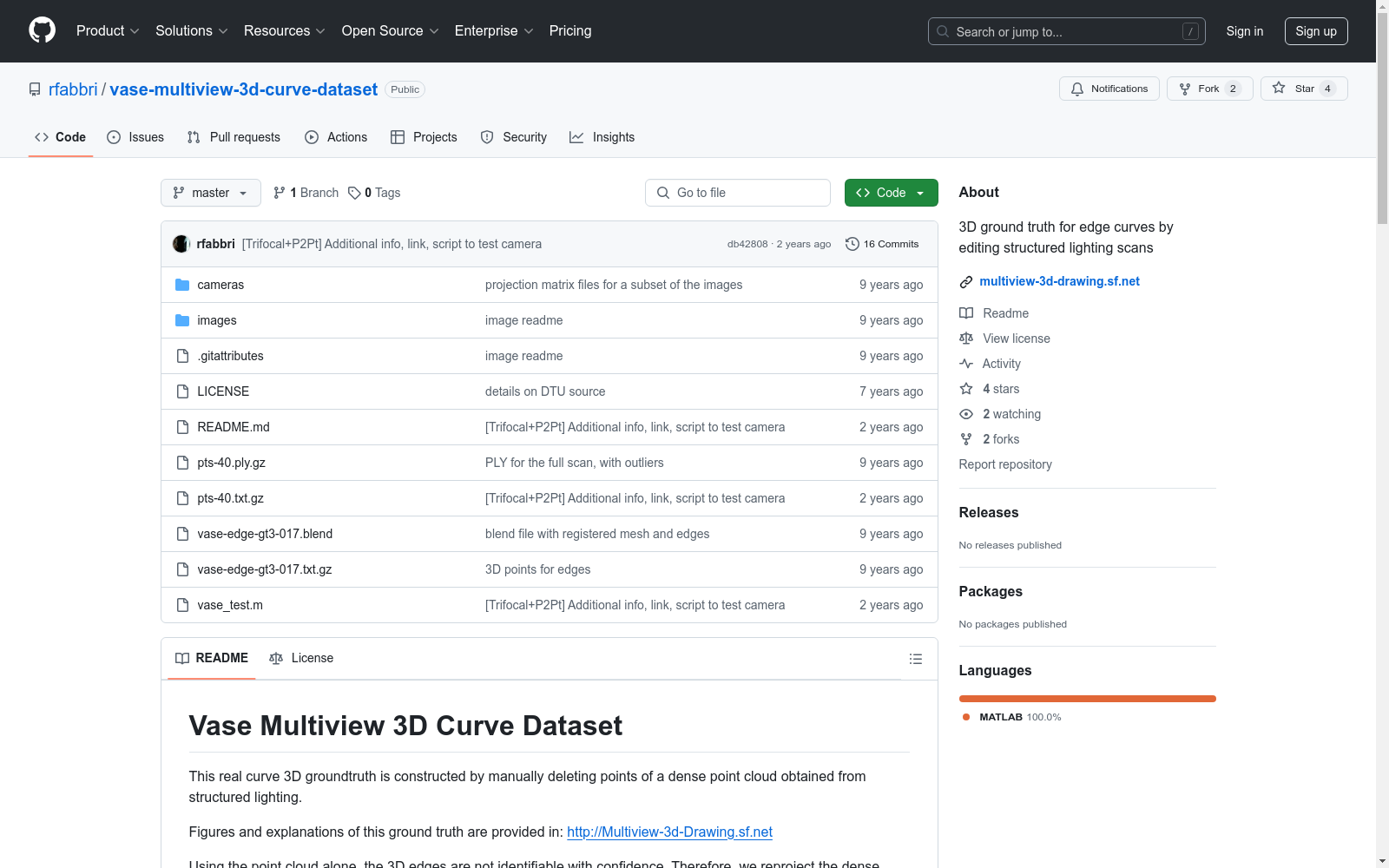
Task: Open the Releases heading link
Action: [x=989, y=512]
